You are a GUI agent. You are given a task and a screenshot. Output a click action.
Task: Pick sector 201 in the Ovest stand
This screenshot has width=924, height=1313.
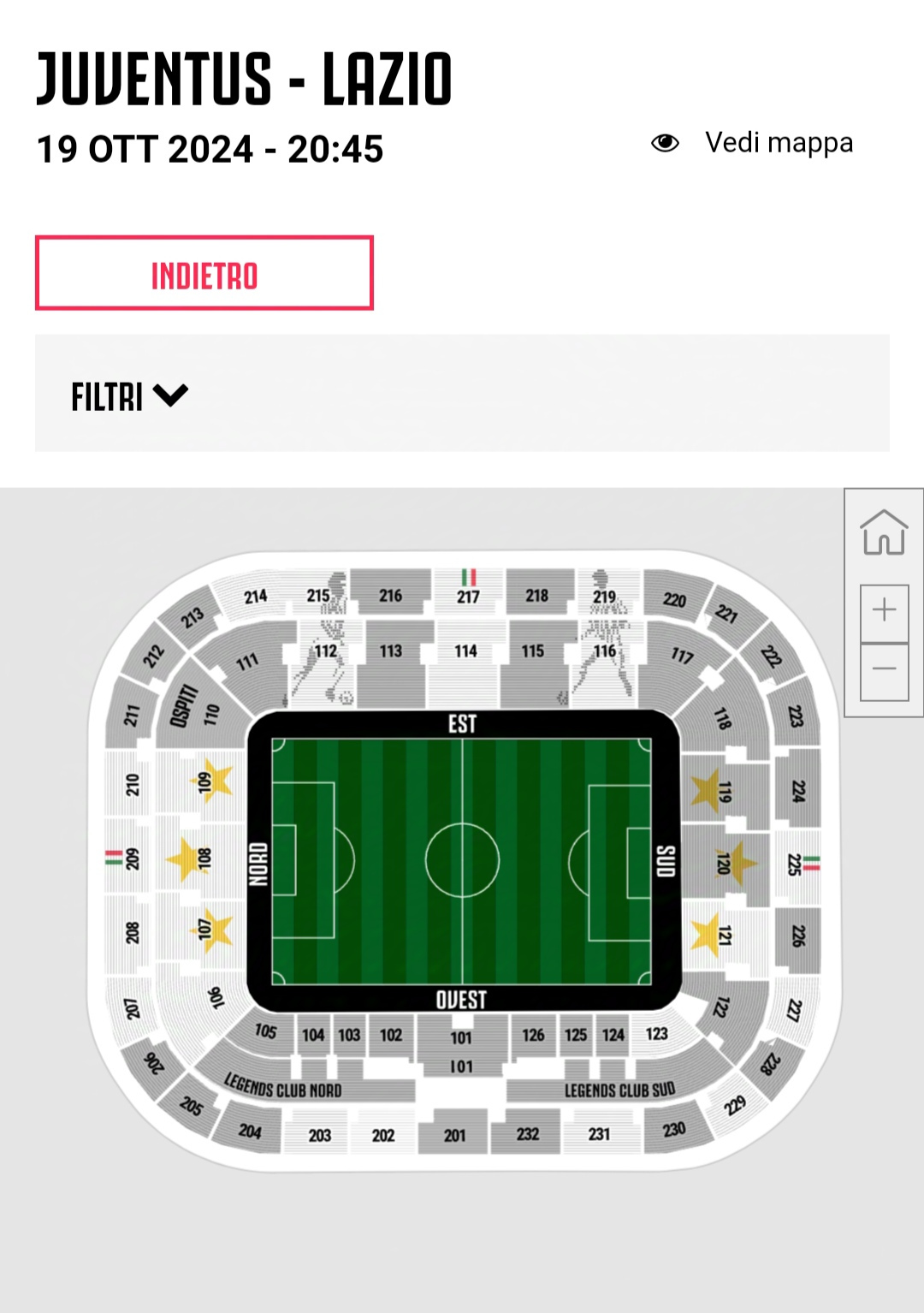pos(454,1135)
